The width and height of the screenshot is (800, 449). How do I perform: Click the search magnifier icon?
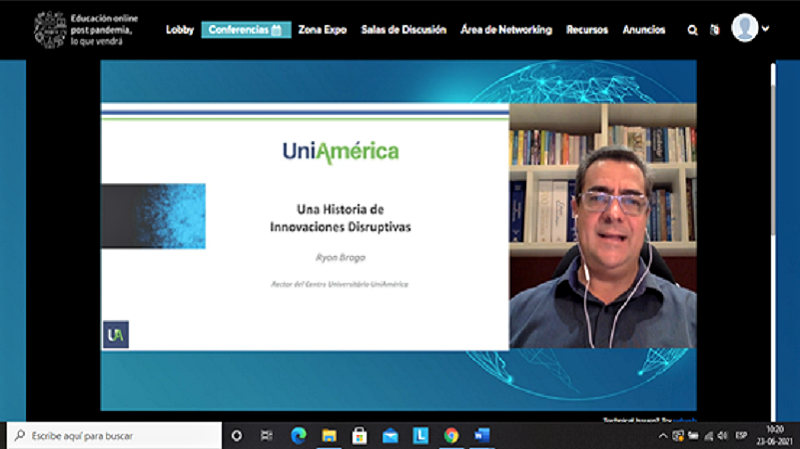tap(692, 30)
